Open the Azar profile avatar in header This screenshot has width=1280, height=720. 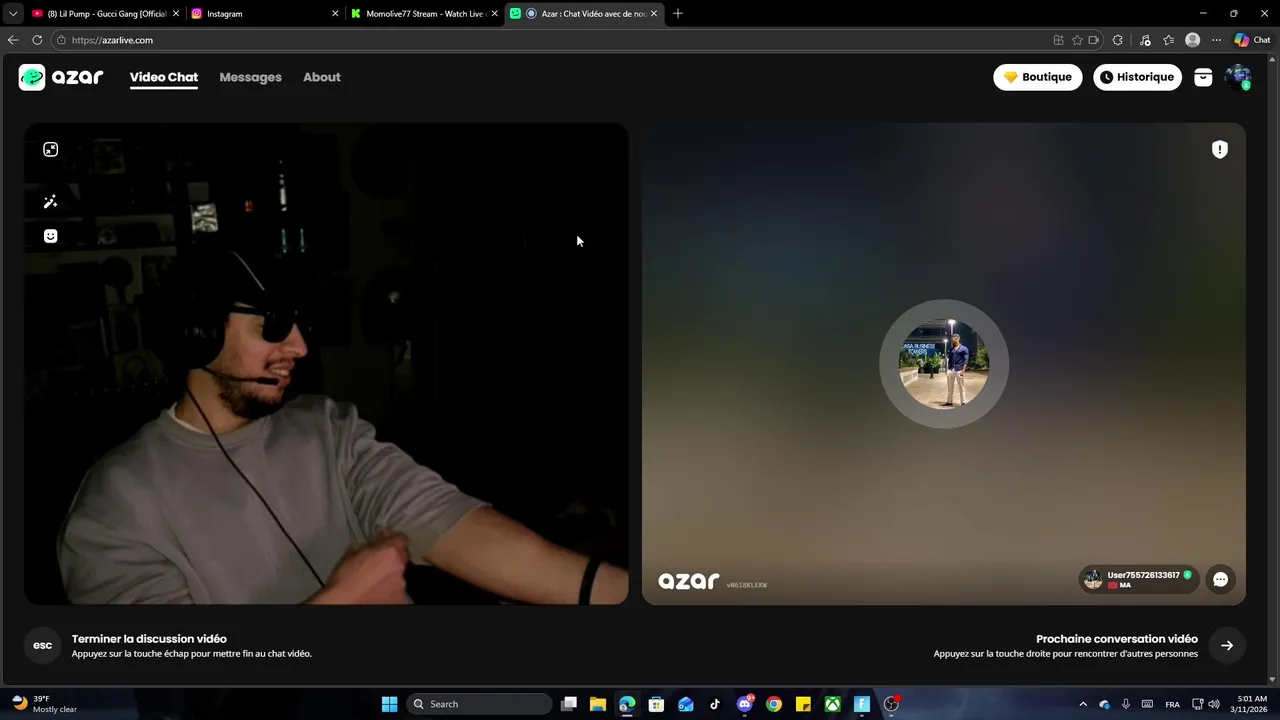[1238, 77]
